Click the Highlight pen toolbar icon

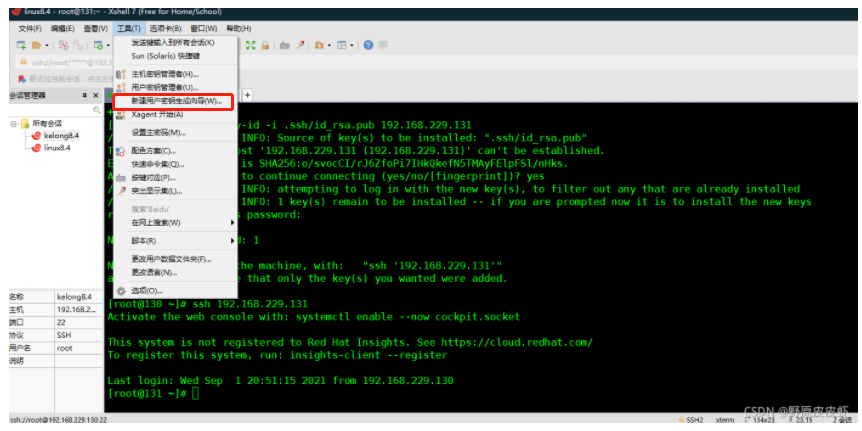click(299, 45)
